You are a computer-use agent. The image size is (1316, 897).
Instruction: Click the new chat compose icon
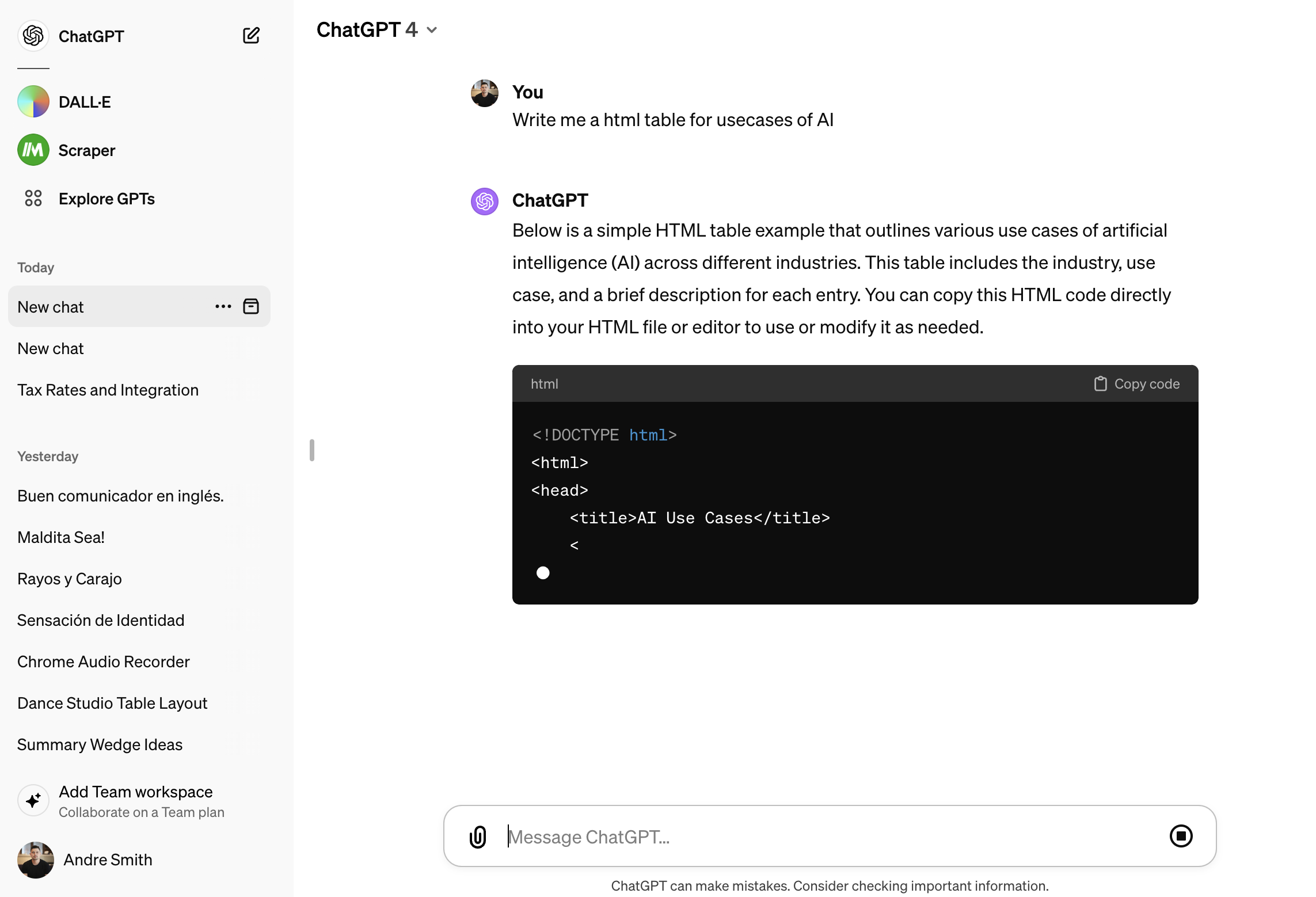click(251, 36)
